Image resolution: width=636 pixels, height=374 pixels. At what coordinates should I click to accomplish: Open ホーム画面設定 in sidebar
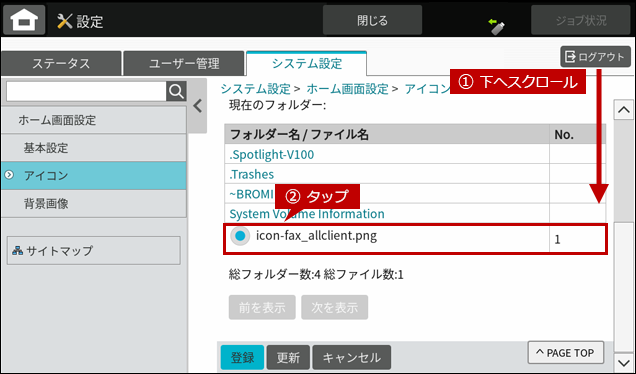(x=94, y=120)
